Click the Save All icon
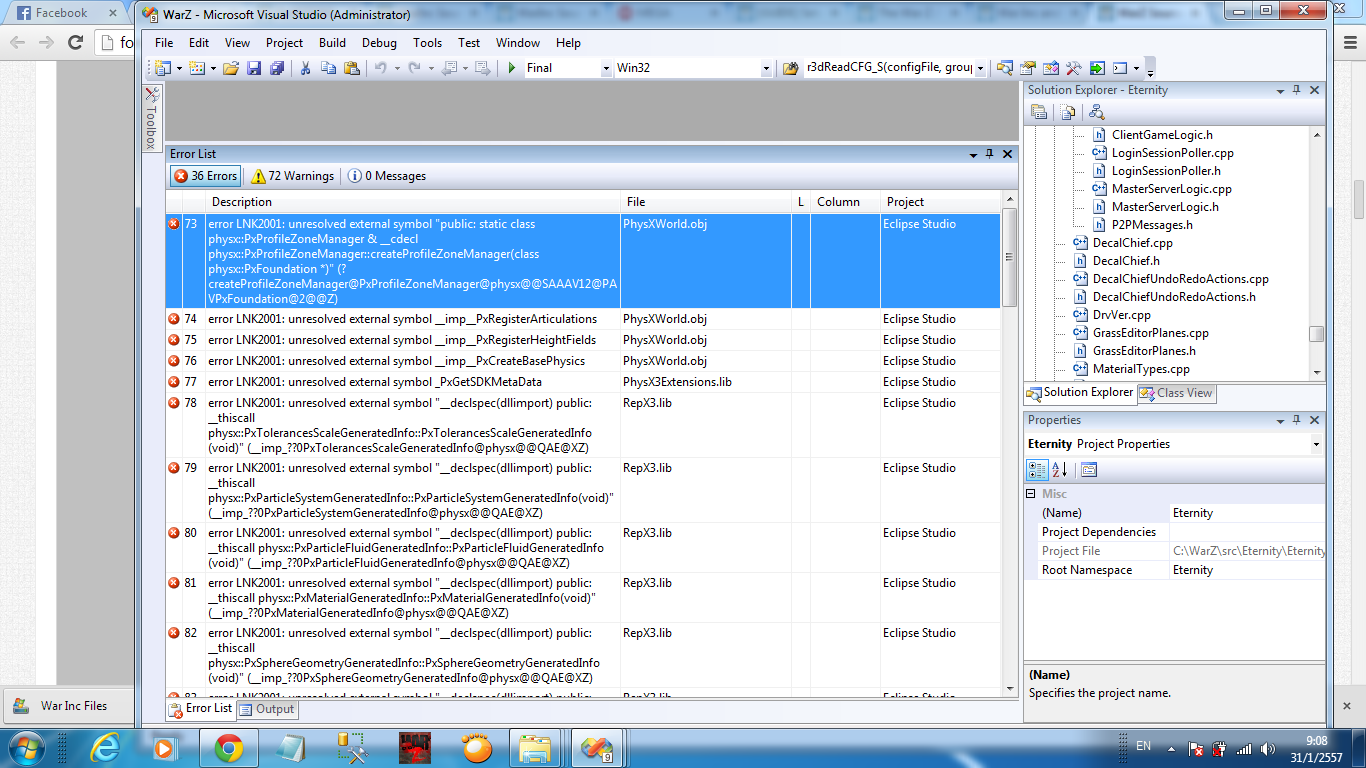This screenshot has height=768, width=1366. [277, 68]
